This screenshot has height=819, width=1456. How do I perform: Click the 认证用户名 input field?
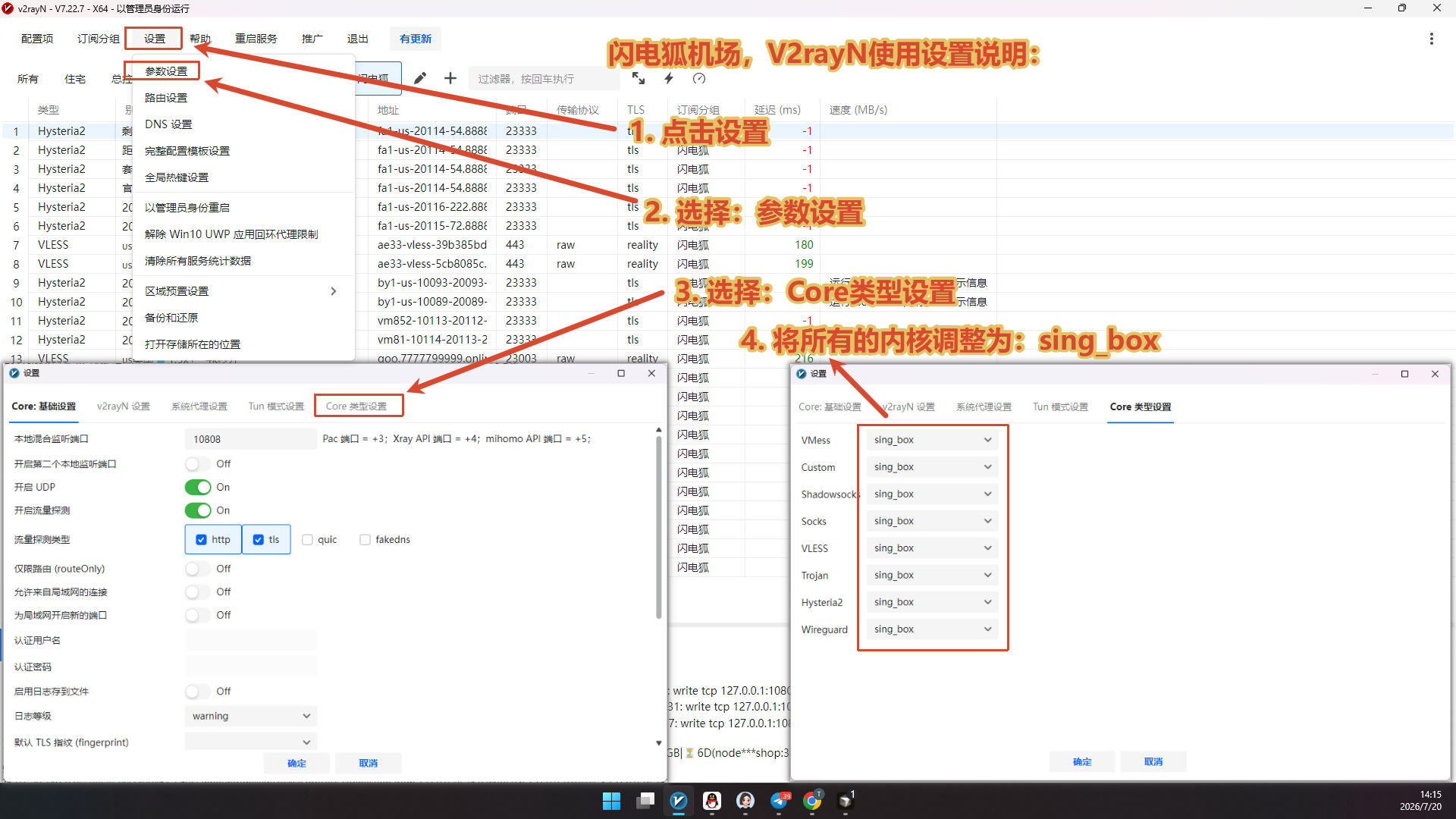point(251,640)
